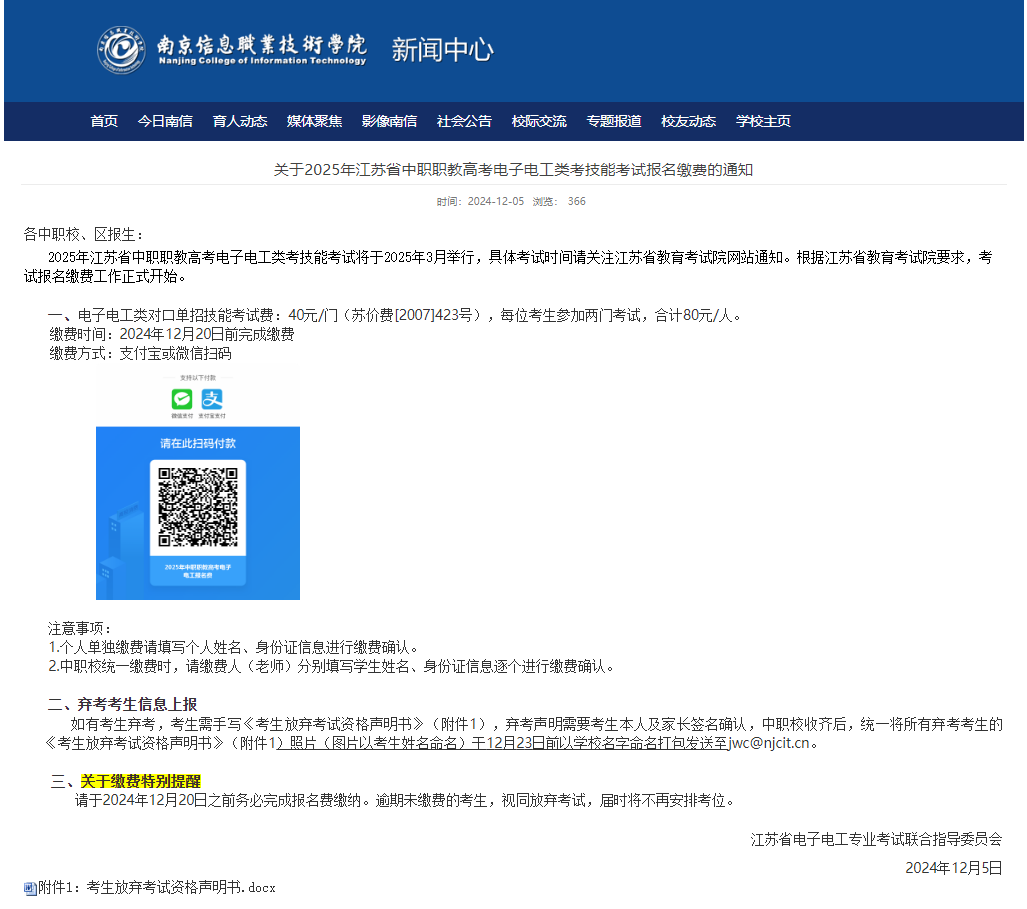1027x909 pixels.
Task: Click the greeting 各中职校、区报生：
Action: point(84,234)
